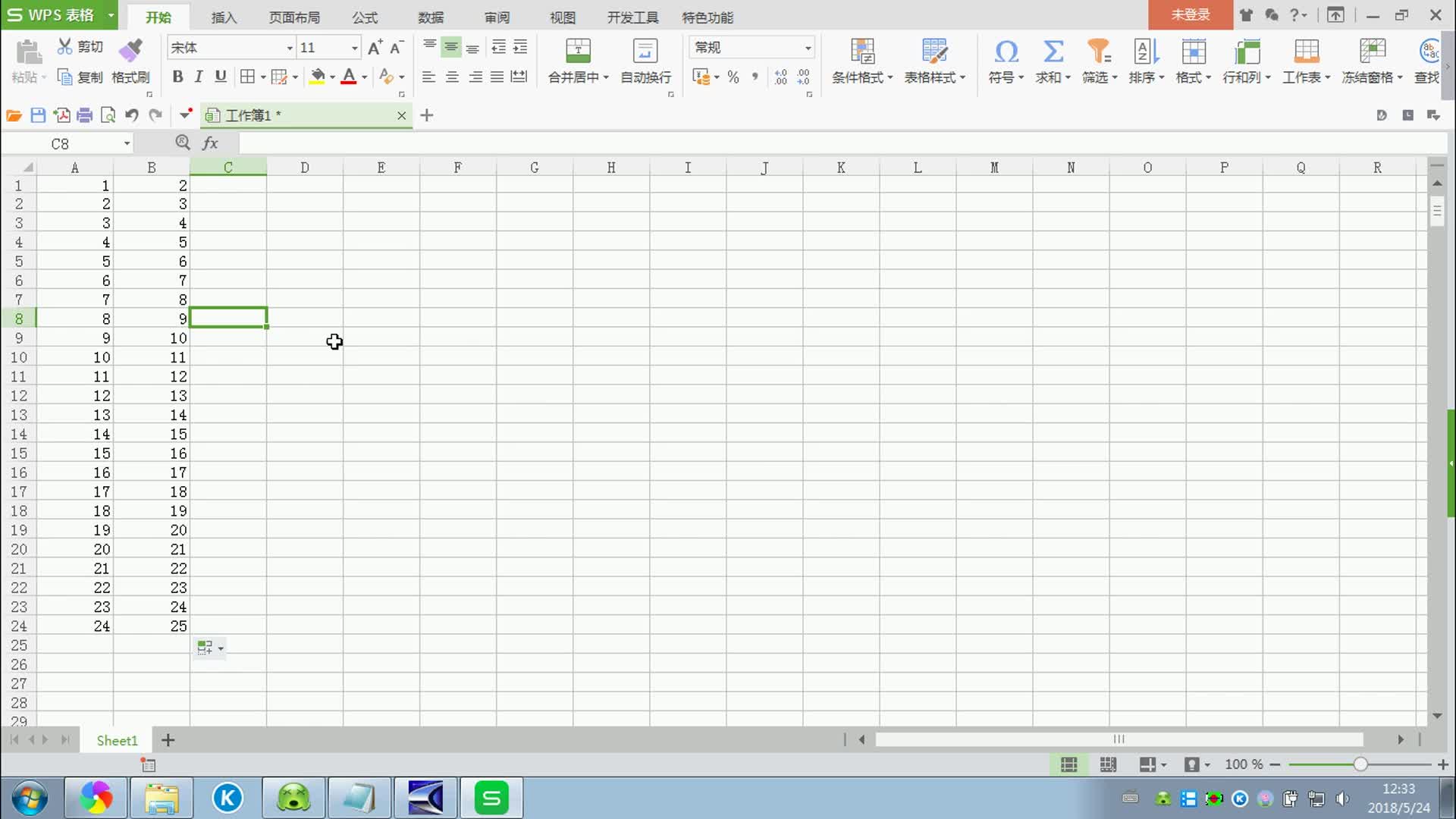Click the Omega symbol icon
Image resolution: width=1456 pixels, height=819 pixels.
click(x=1006, y=50)
